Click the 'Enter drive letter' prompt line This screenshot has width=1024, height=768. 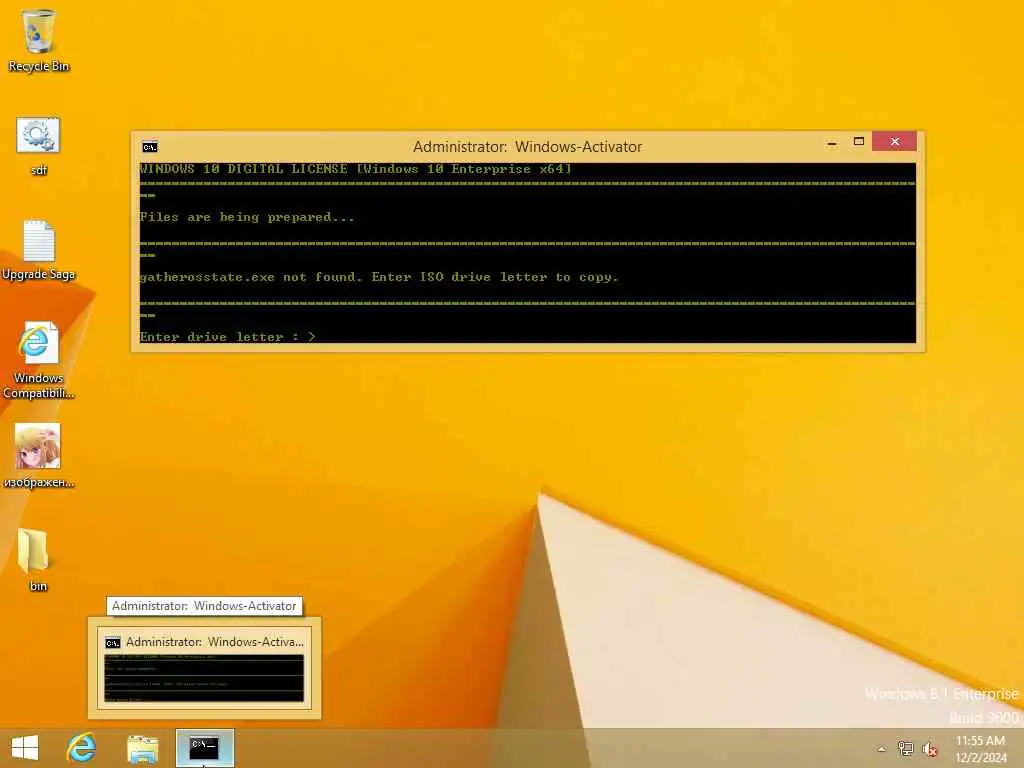[227, 337]
